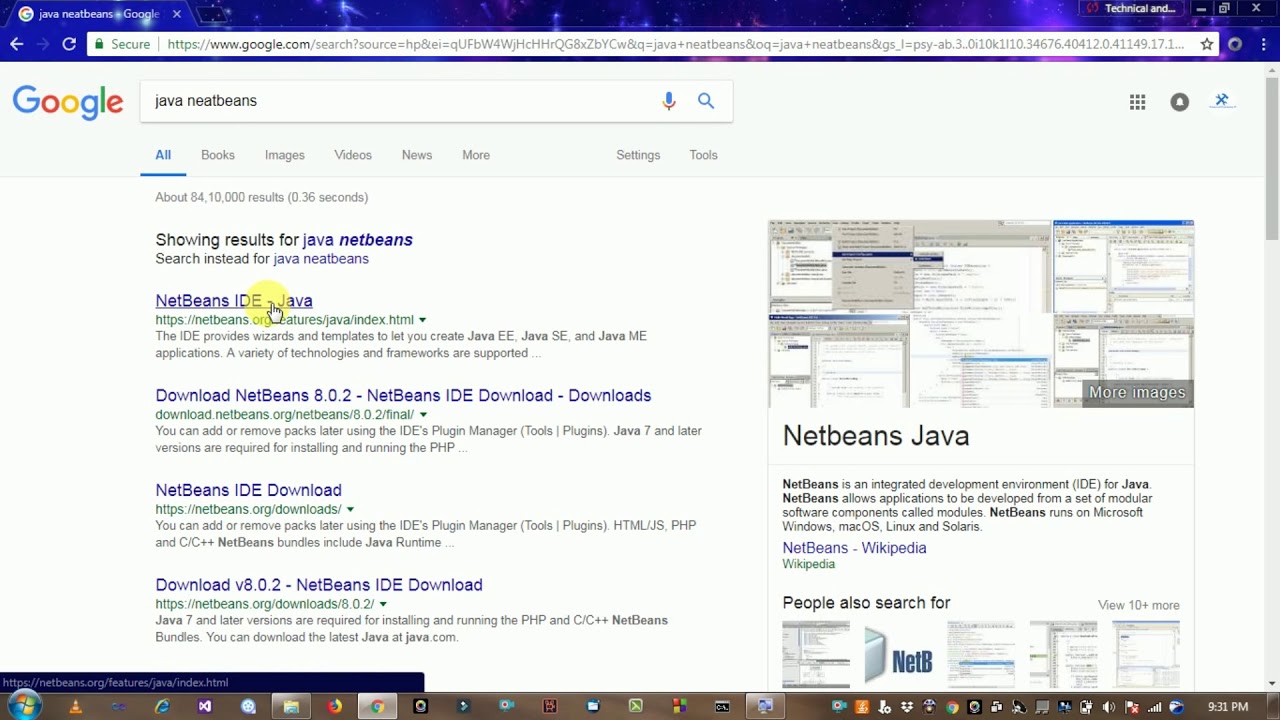Switch to Videos results tab
The height and width of the screenshot is (720, 1280).
353,155
